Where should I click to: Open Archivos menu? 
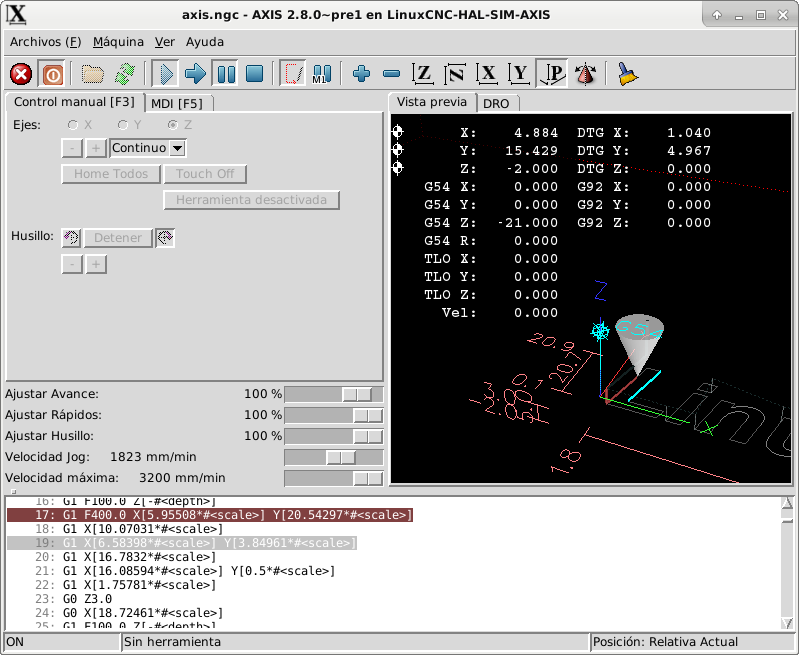tap(46, 42)
